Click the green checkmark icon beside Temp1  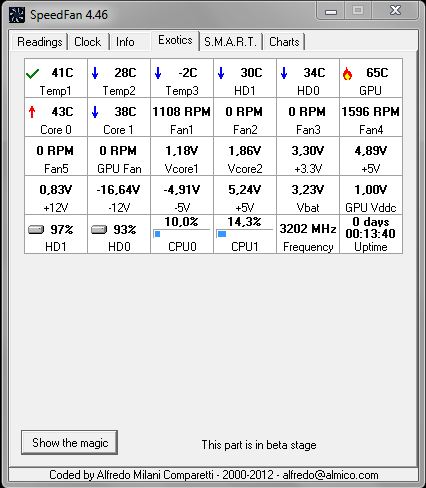[x=32, y=73]
